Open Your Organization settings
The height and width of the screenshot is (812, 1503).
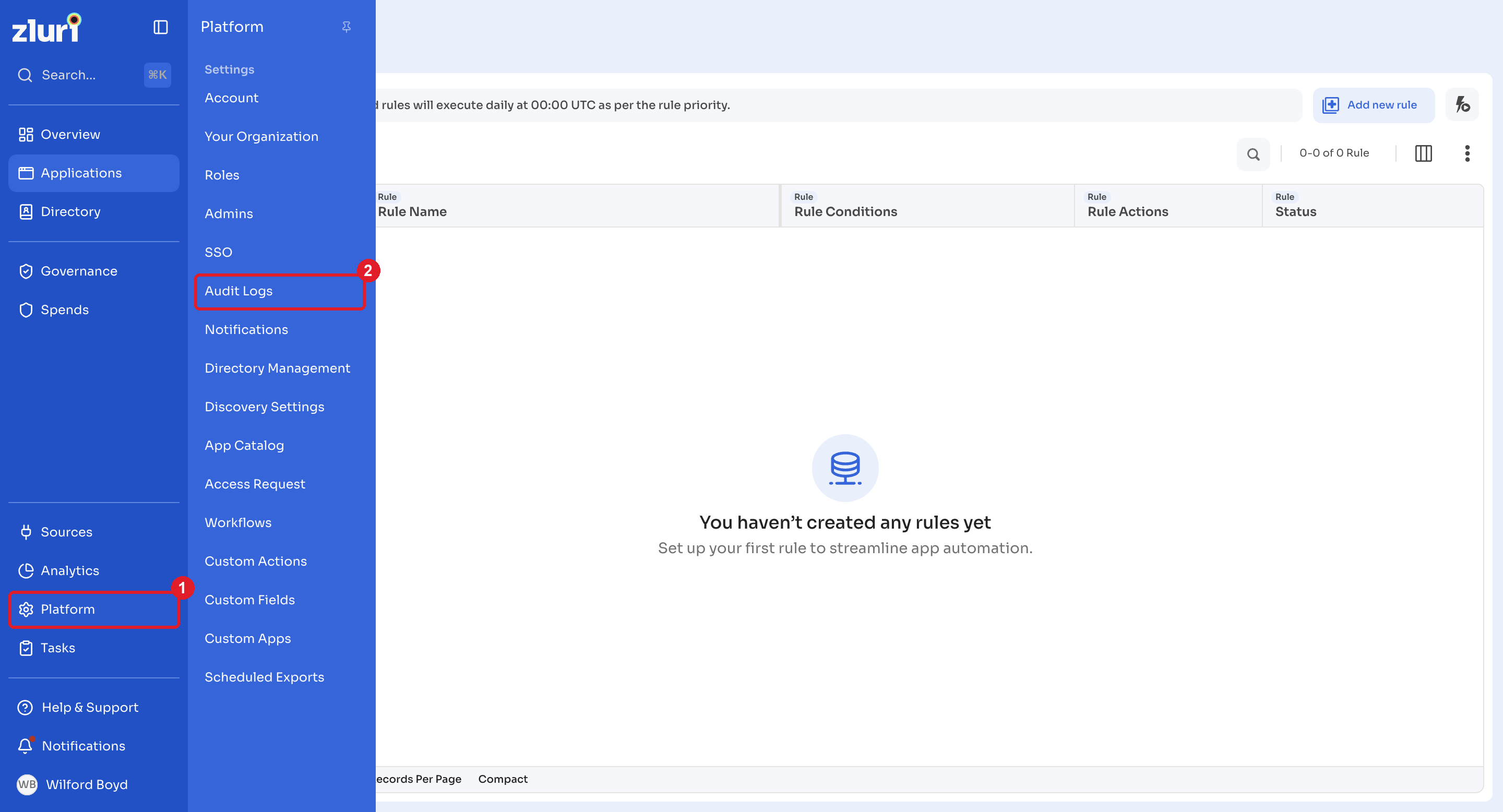261,137
